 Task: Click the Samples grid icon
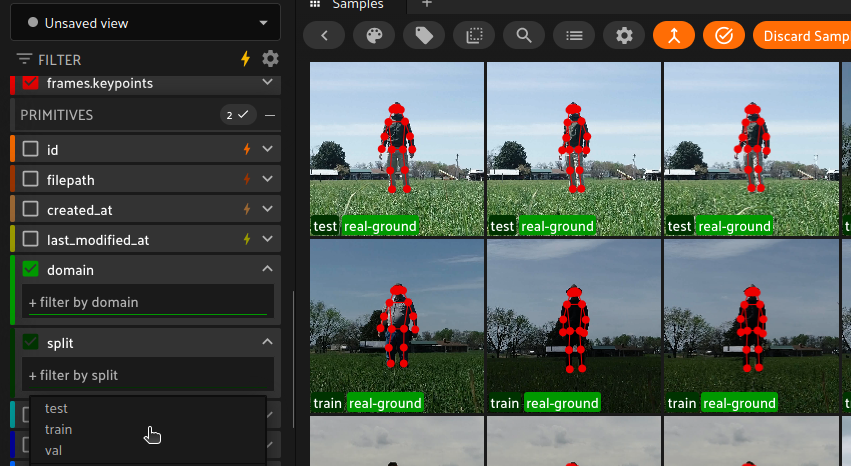(x=315, y=4)
